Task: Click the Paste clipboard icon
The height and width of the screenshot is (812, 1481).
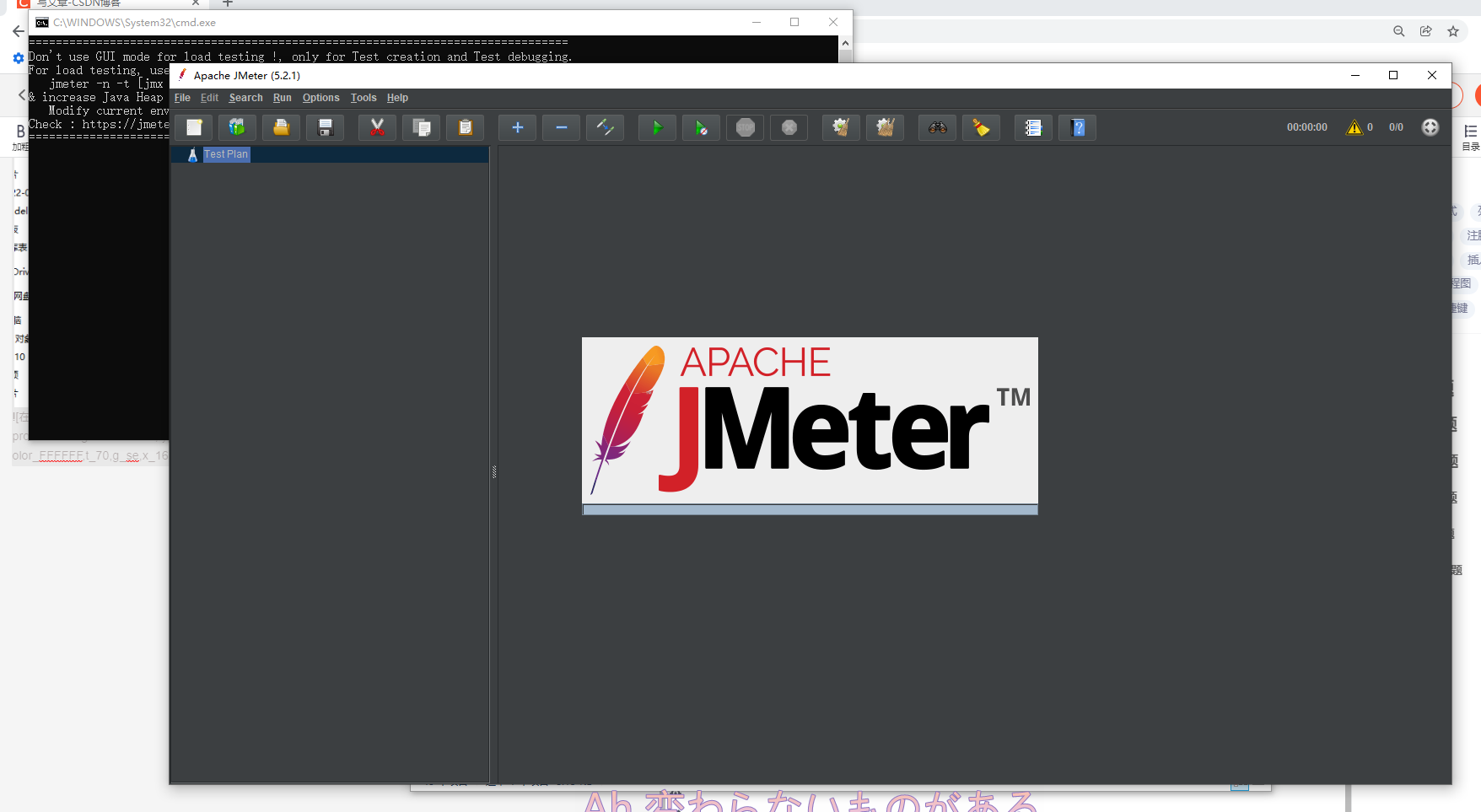Action: (465, 127)
